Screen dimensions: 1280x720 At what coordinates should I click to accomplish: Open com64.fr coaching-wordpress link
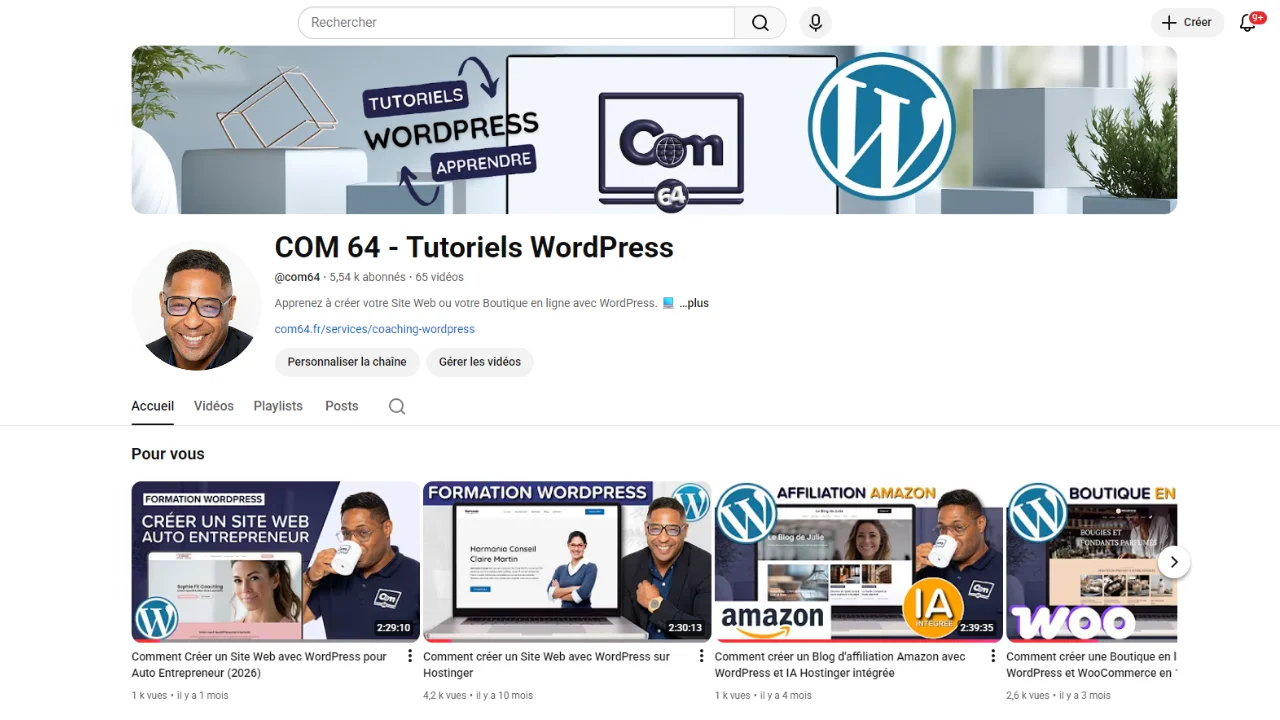[374, 329]
